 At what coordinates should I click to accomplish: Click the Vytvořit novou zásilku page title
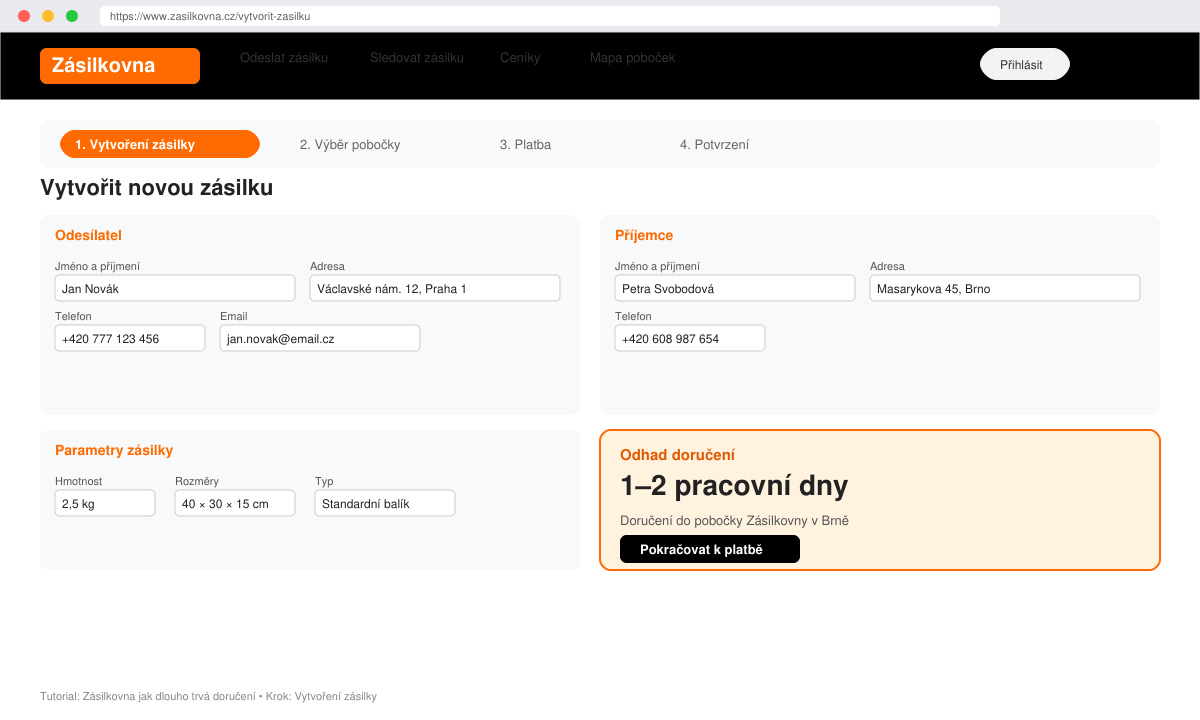pyautogui.click(x=156, y=188)
